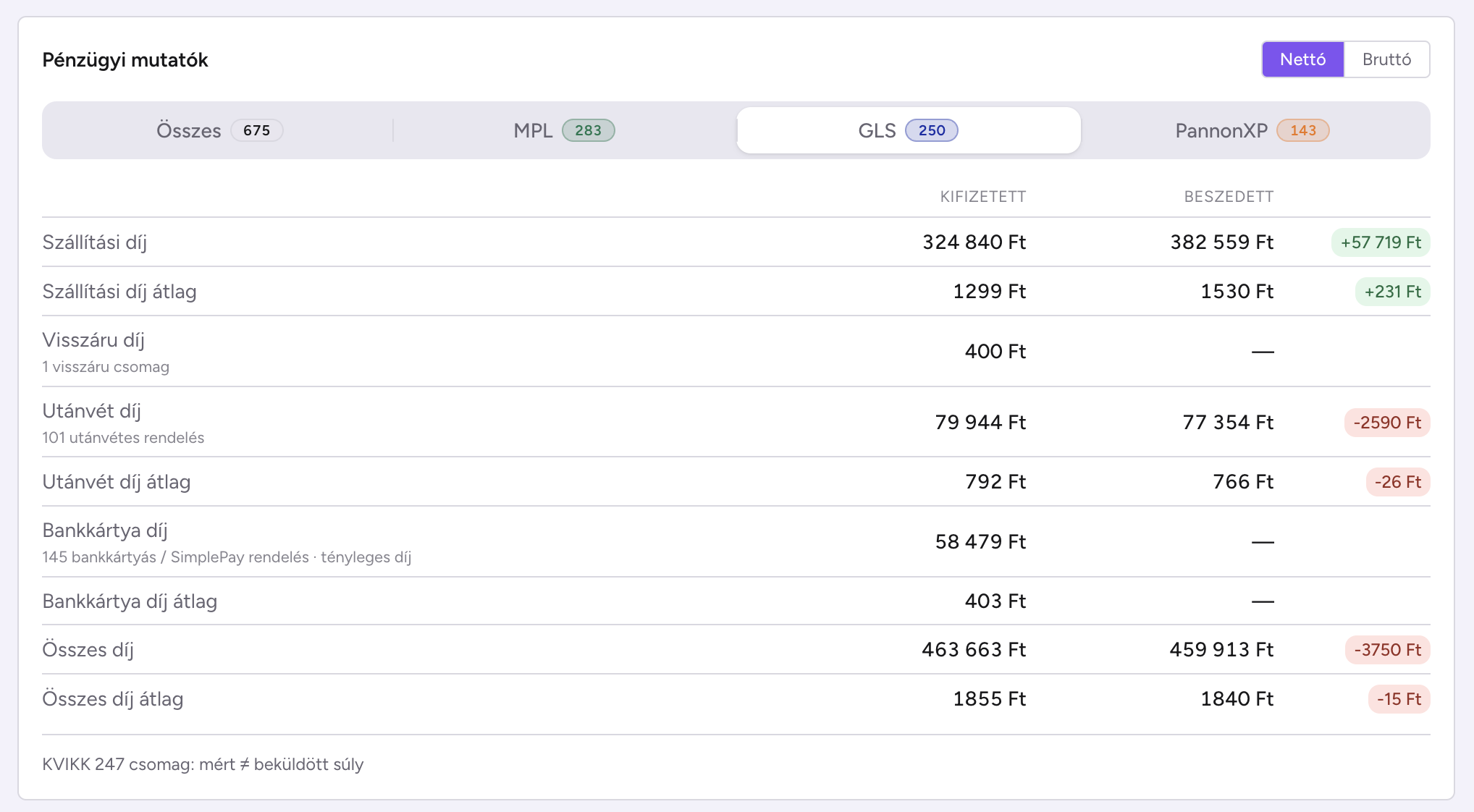
Task: Select the 400 Ft value
Action: click(x=995, y=352)
